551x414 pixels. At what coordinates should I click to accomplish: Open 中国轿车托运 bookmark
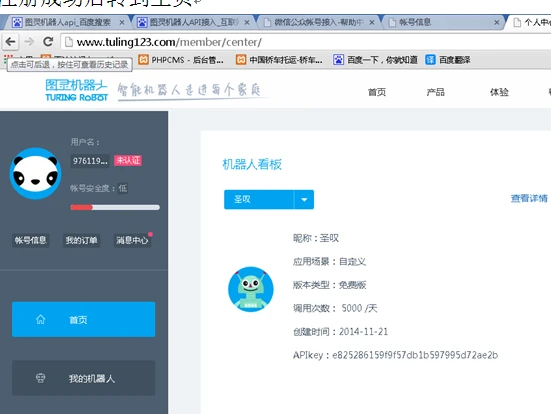tap(279, 60)
